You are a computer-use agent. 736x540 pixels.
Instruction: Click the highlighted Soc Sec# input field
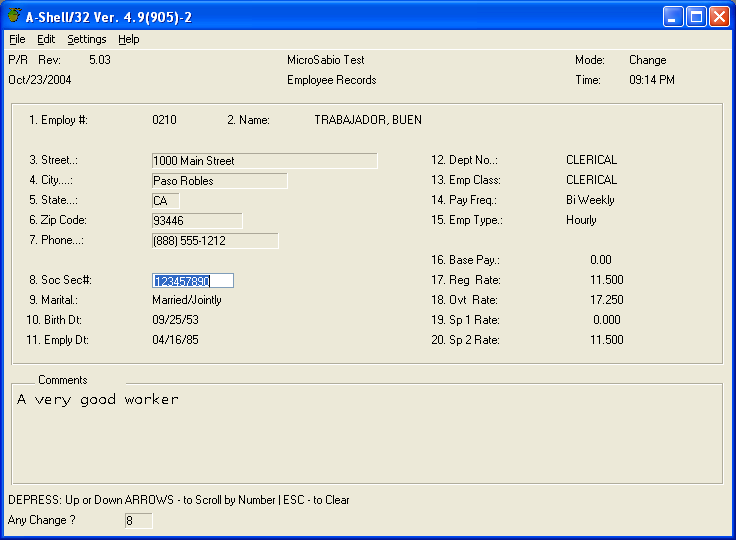click(193, 281)
